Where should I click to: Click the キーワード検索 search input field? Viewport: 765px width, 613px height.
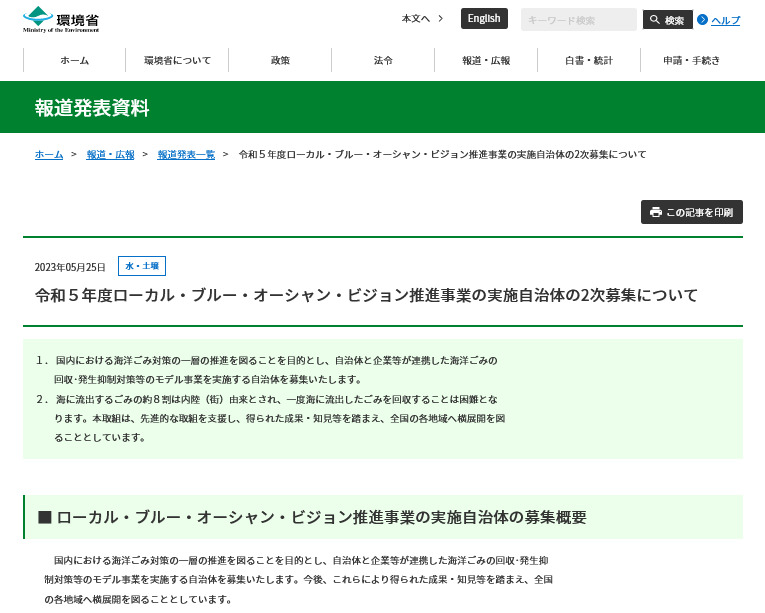click(578, 20)
